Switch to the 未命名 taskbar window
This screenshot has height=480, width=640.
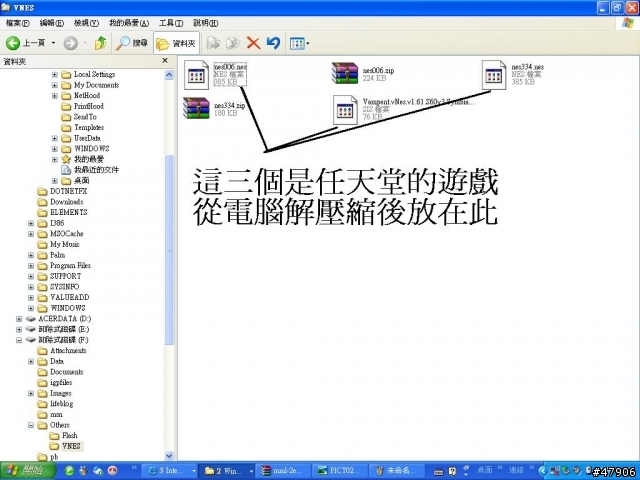(x=397, y=471)
